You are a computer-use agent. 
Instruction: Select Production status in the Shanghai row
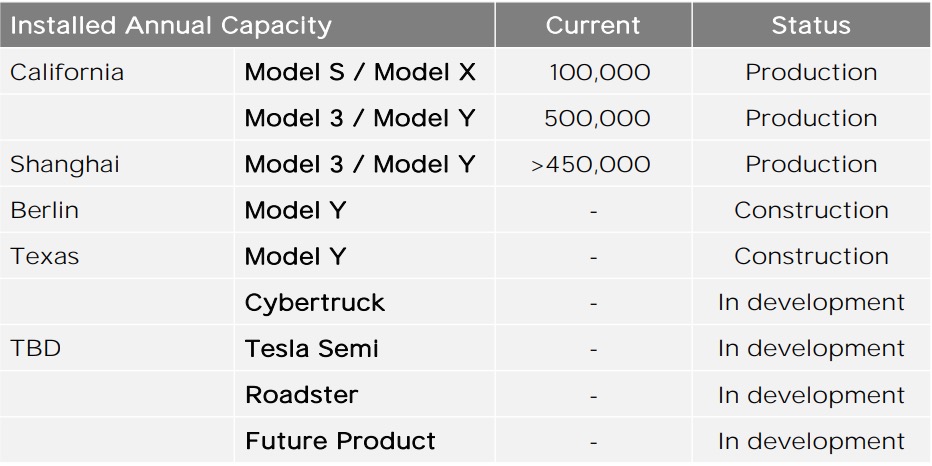[811, 165]
